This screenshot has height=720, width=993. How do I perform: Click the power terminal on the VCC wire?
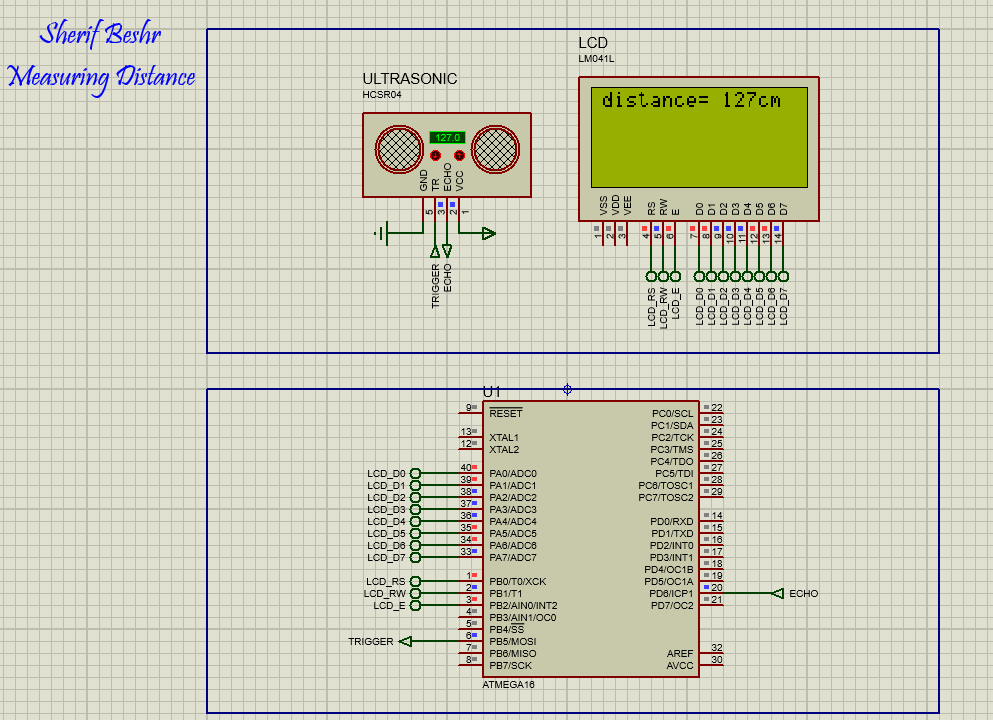tap(487, 232)
